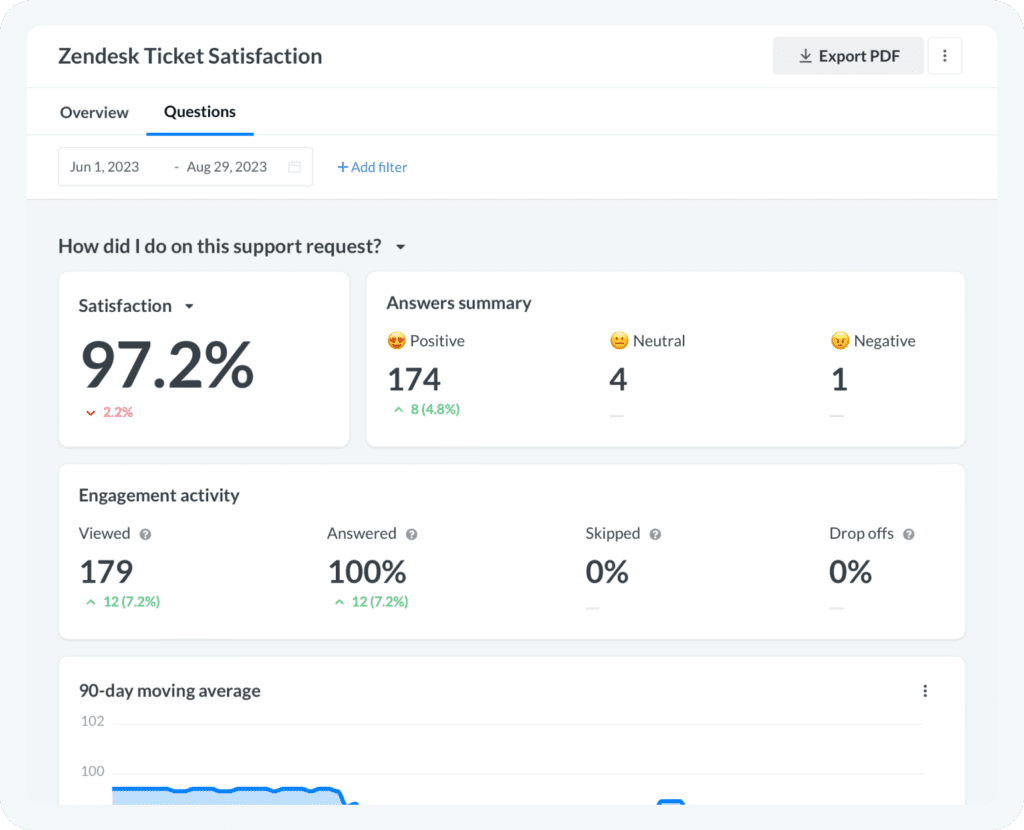Click the red decrease arrow under 97.2%

point(91,411)
